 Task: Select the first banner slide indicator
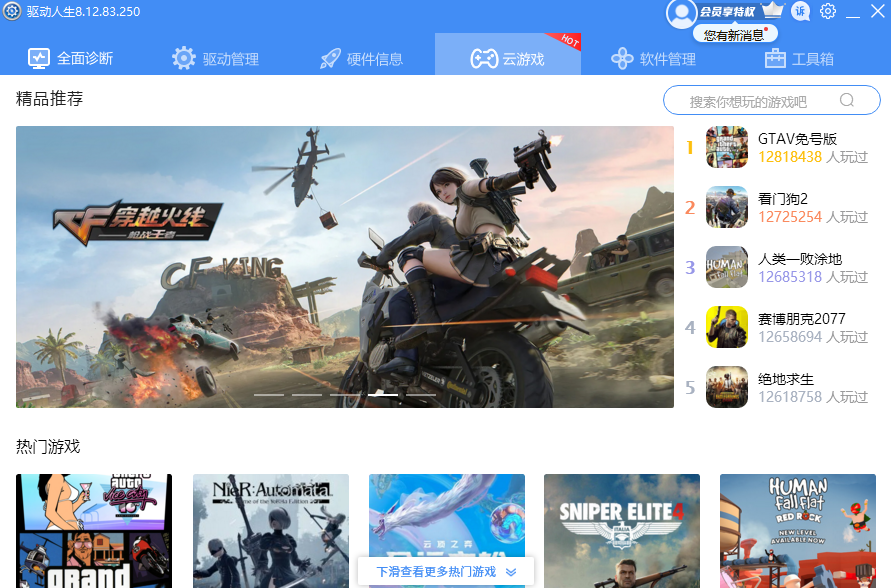(269, 394)
